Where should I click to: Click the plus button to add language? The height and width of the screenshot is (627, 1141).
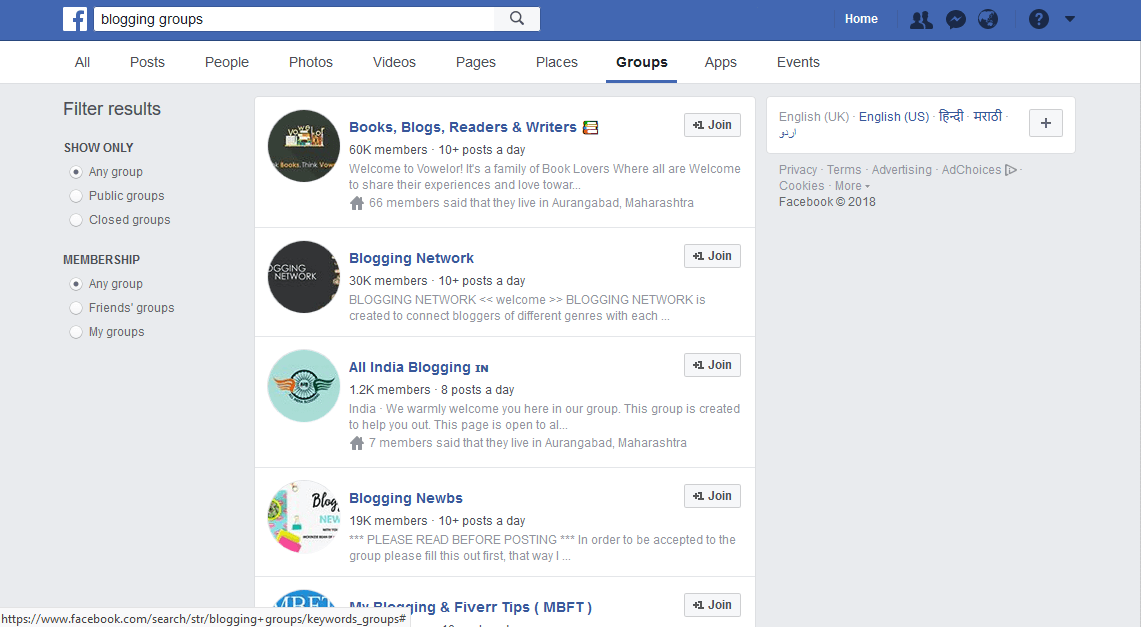pyautogui.click(x=1046, y=124)
